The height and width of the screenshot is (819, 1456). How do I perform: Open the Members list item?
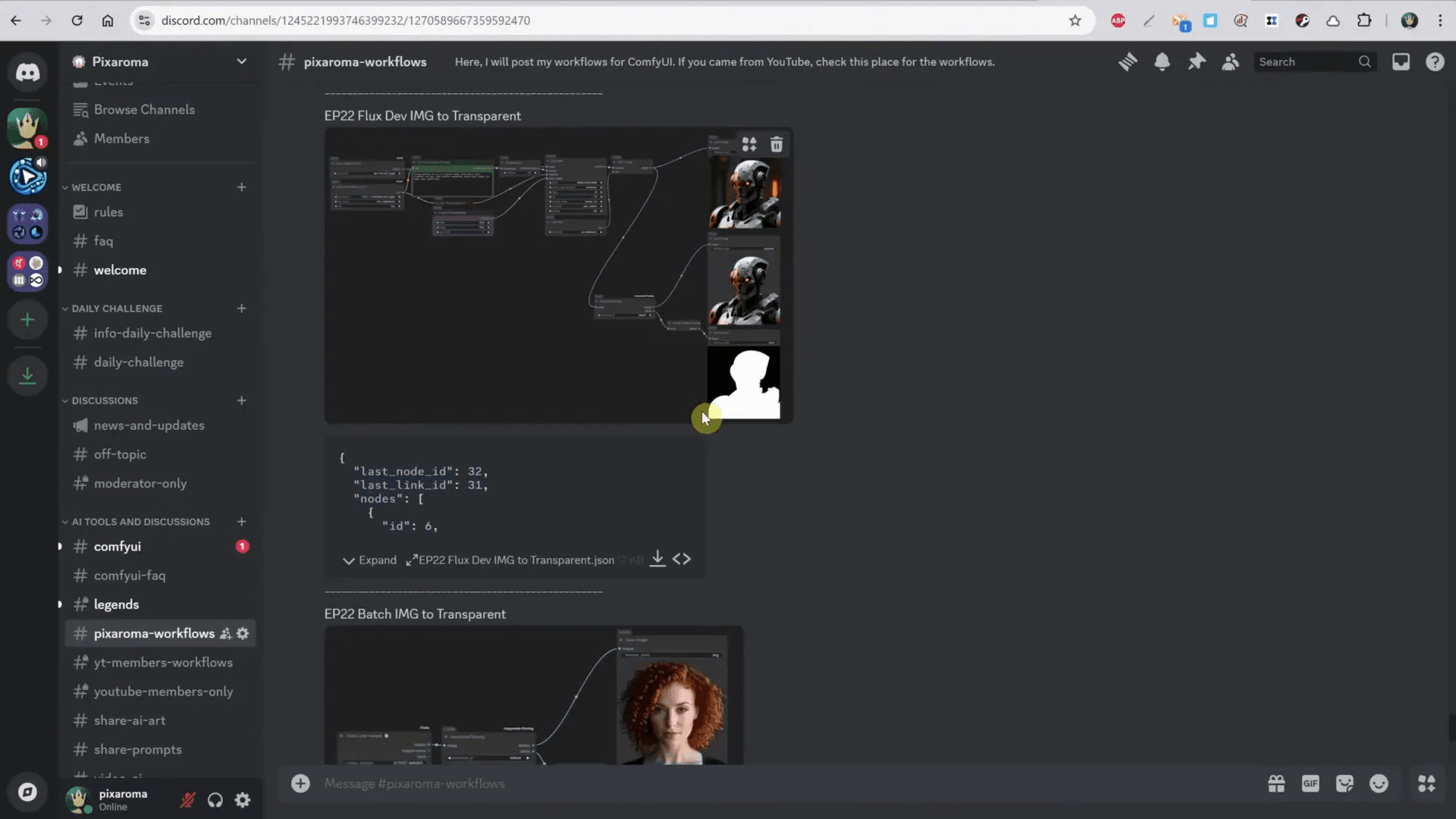point(160,139)
